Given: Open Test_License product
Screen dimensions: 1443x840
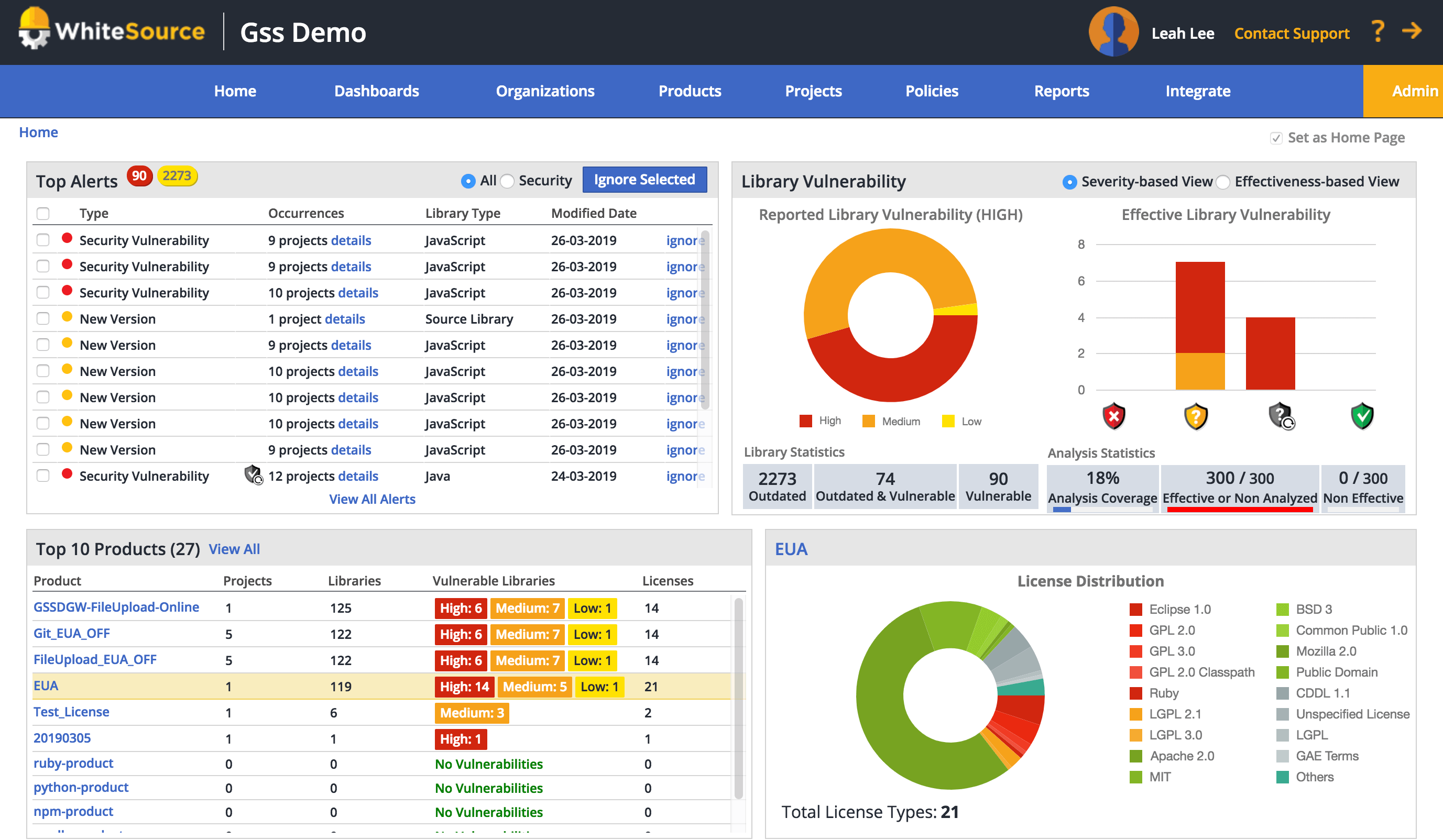Looking at the screenshot, I should [71, 712].
